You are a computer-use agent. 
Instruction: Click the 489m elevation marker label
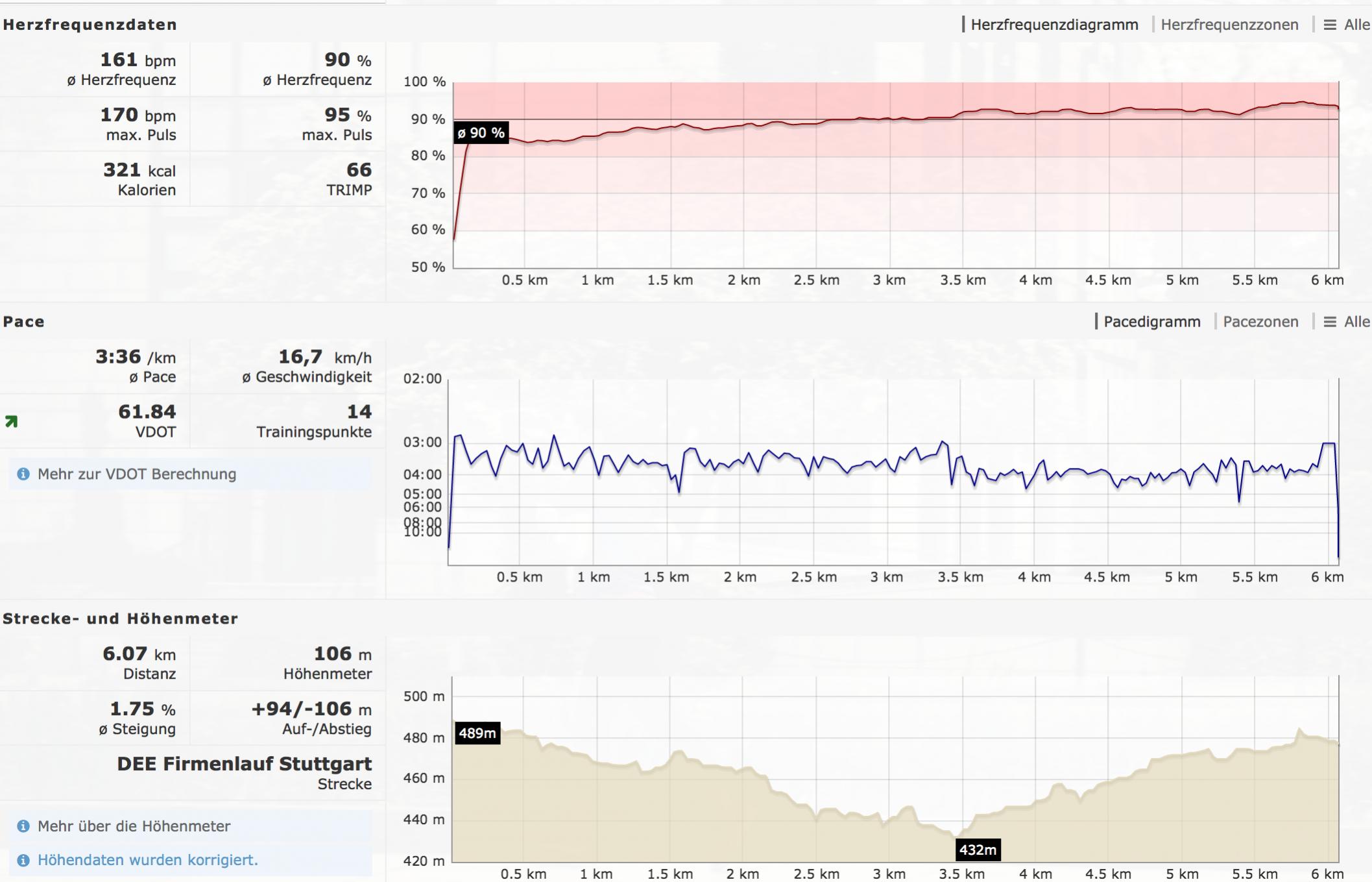[477, 733]
